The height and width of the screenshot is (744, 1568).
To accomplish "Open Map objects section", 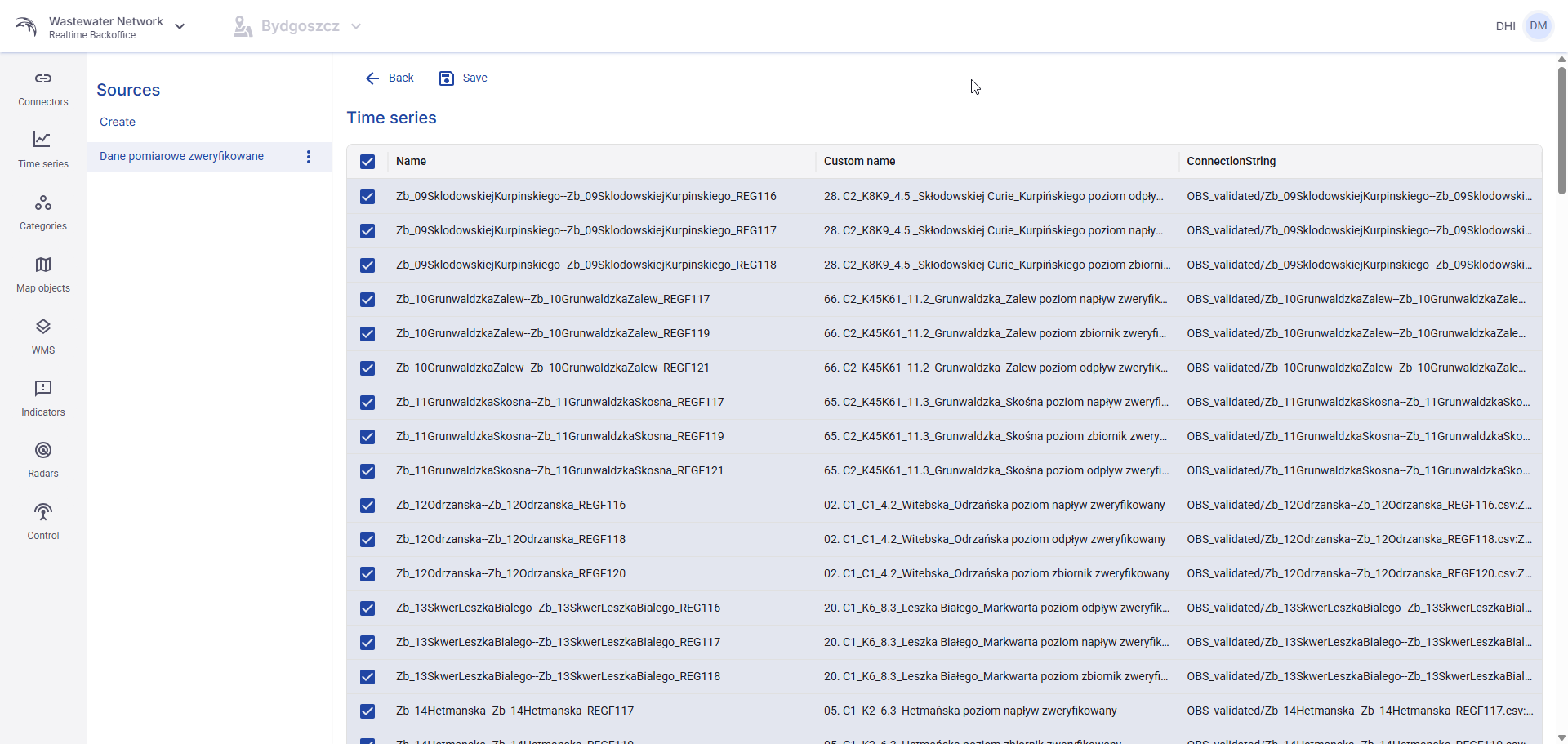I will tap(43, 274).
